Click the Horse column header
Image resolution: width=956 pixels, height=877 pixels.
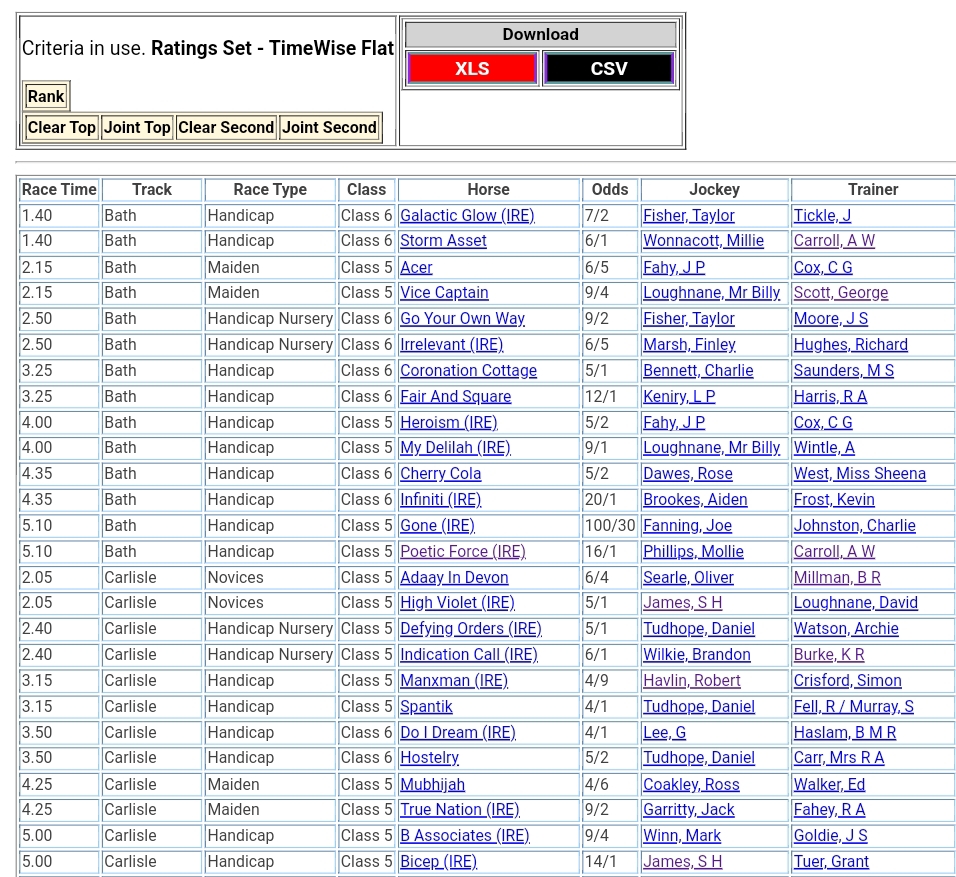[488, 189]
